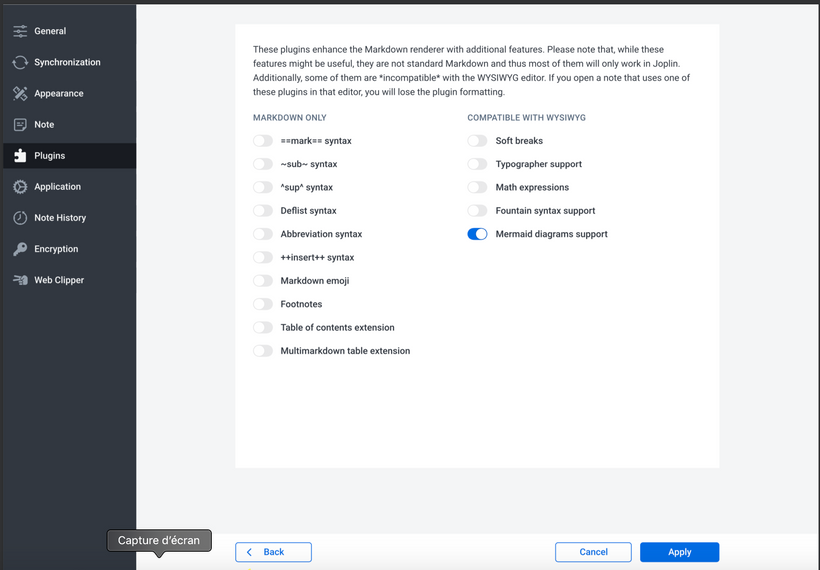Click the Cancel button
This screenshot has width=820, height=570.
click(593, 552)
